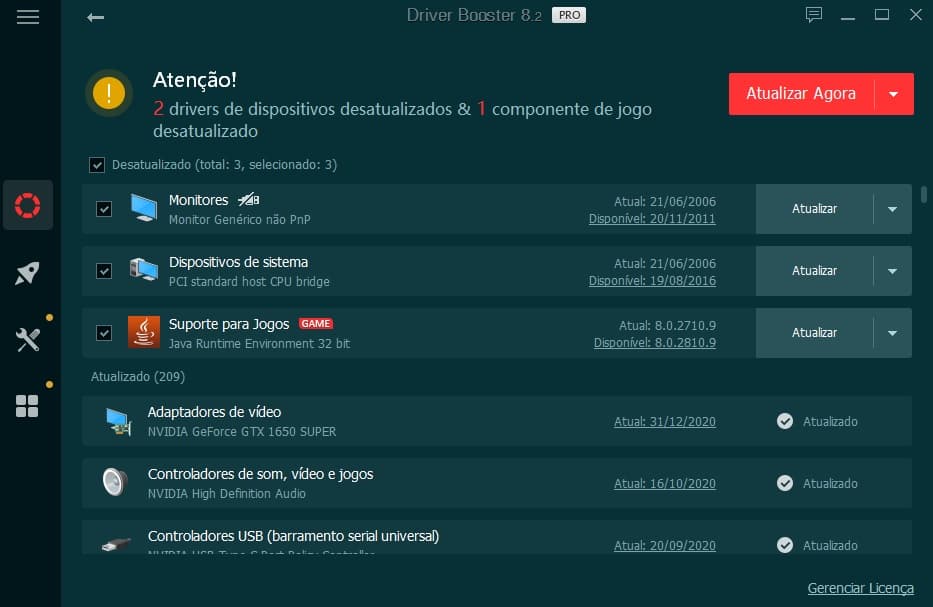This screenshot has height=607, width=933.
Task: Maximize the Driver Booster window
Action: (x=882, y=14)
